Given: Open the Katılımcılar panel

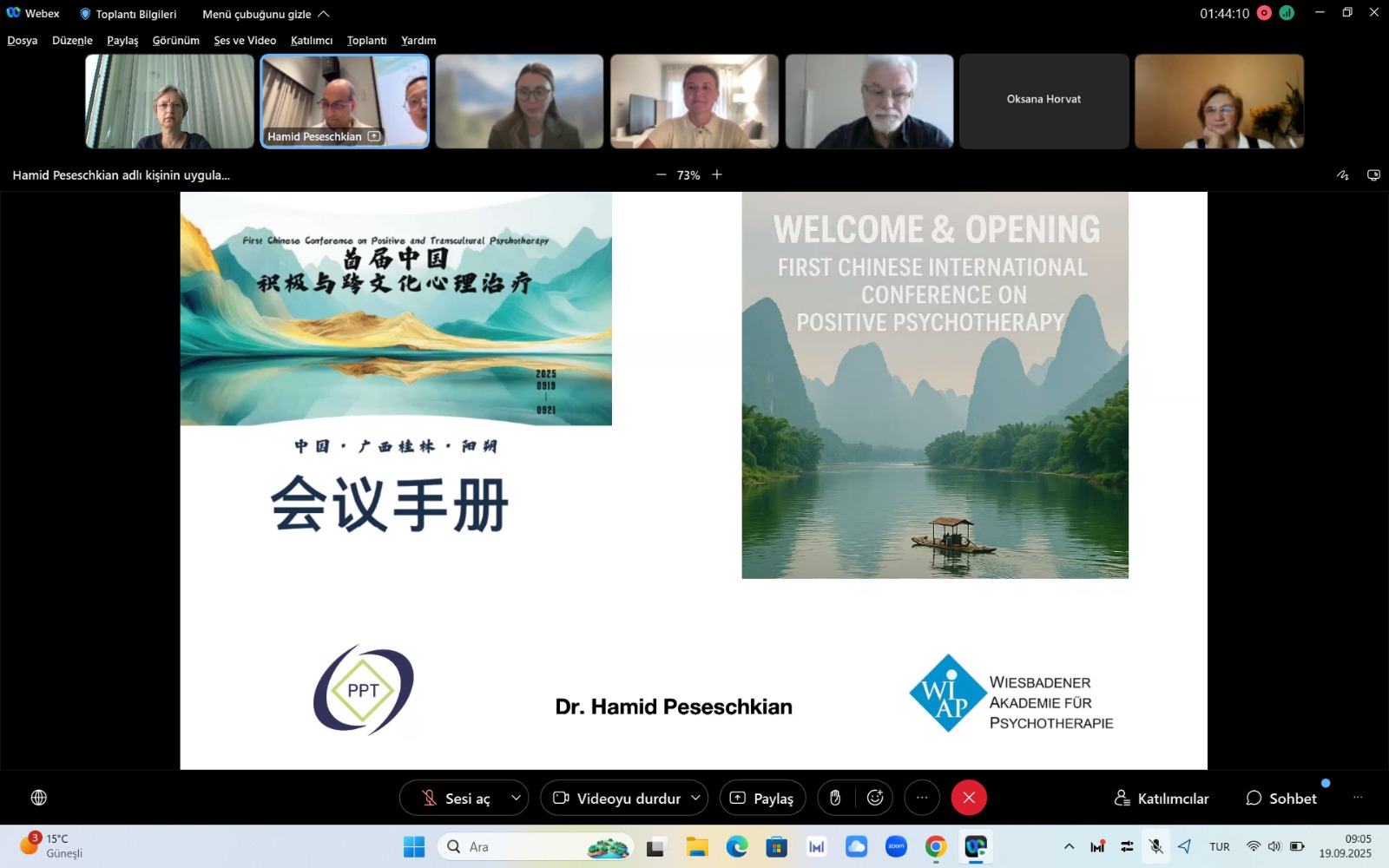Looking at the screenshot, I should click(1162, 798).
